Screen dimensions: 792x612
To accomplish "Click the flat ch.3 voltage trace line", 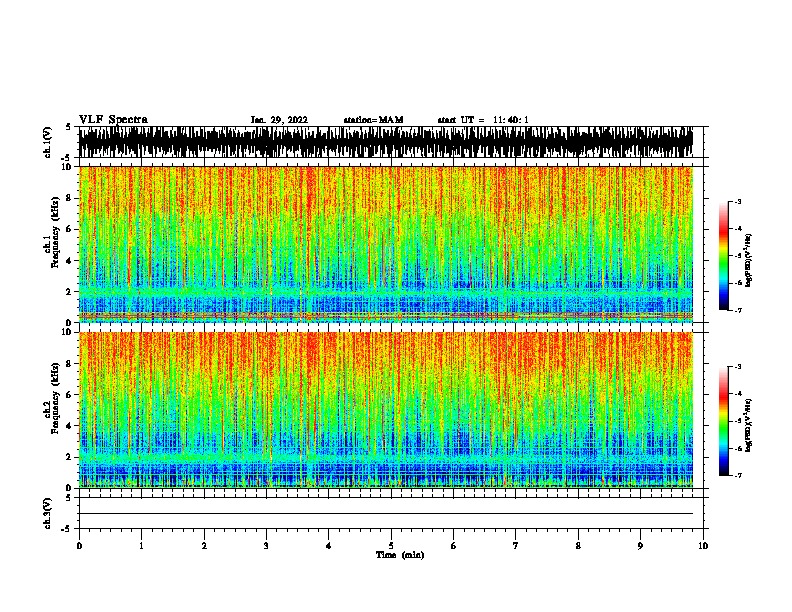I will [x=386, y=514].
